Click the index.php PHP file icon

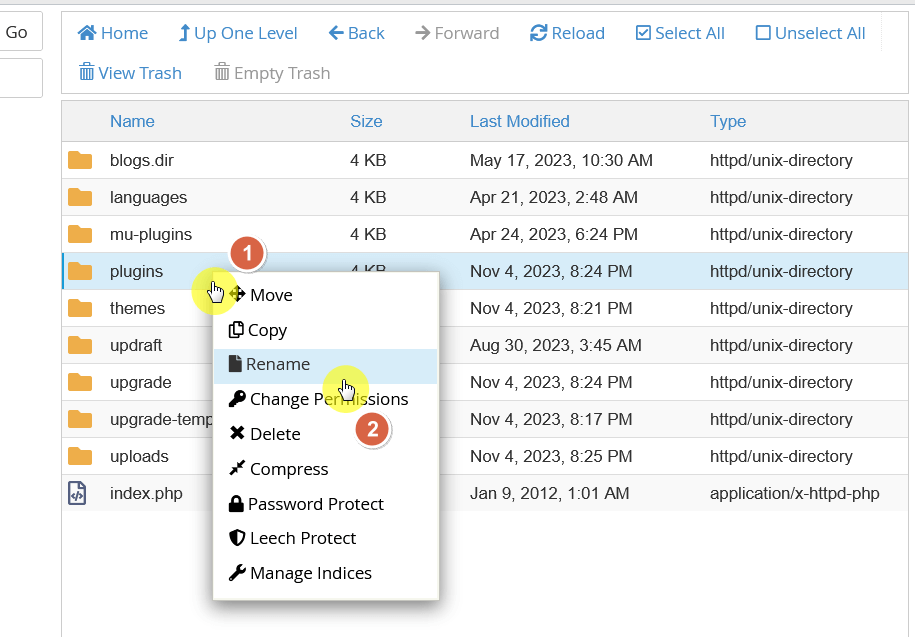[x=77, y=493]
